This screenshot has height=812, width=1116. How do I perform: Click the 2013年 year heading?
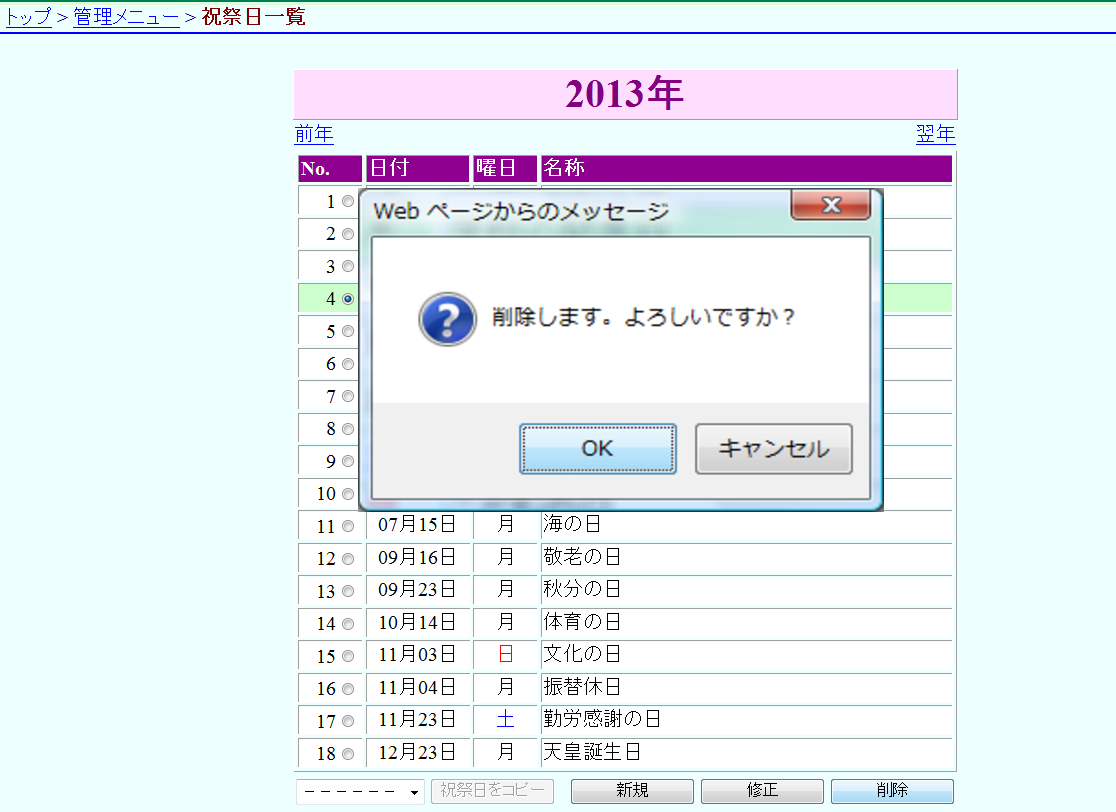click(624, 93)
